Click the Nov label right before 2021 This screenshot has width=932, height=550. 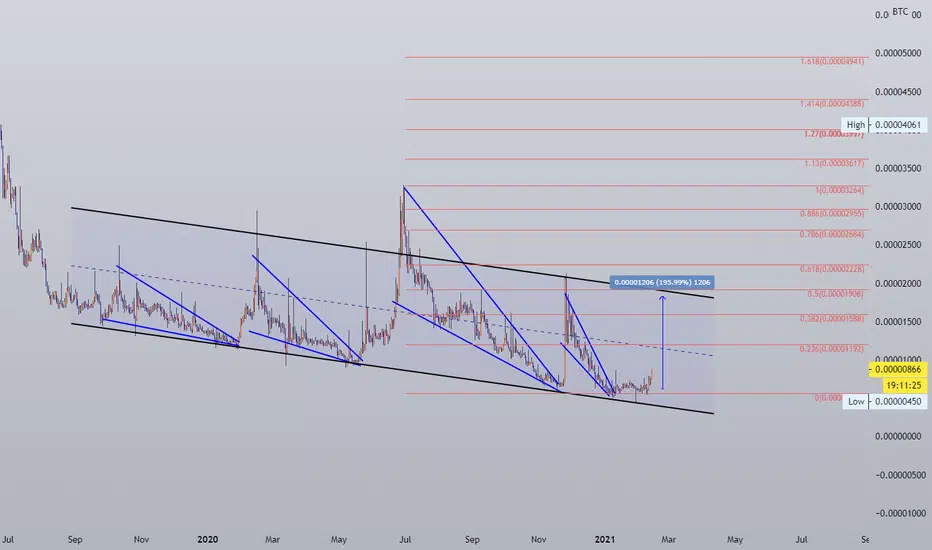point(539,540)
